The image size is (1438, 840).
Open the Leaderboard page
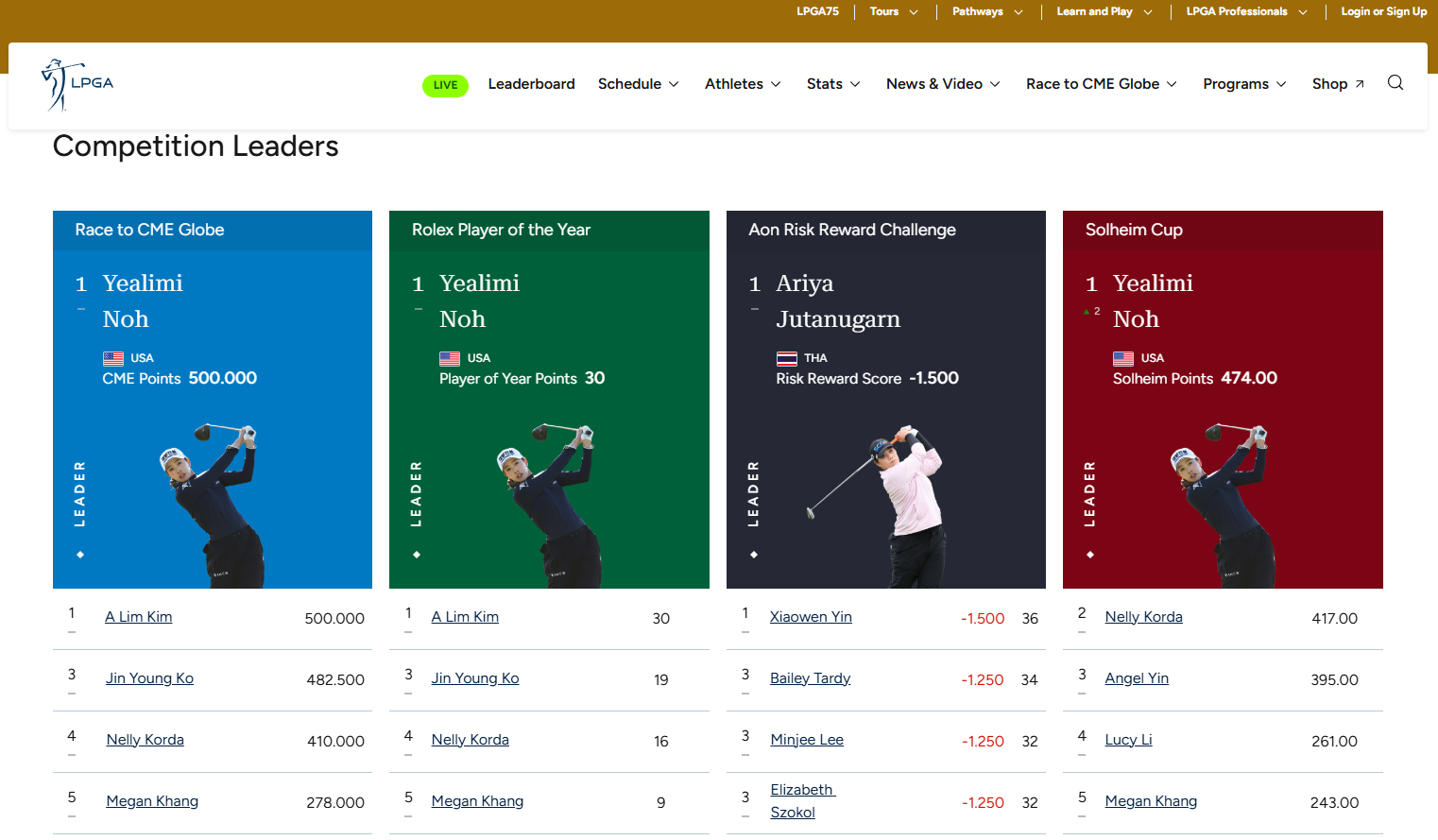531,84
